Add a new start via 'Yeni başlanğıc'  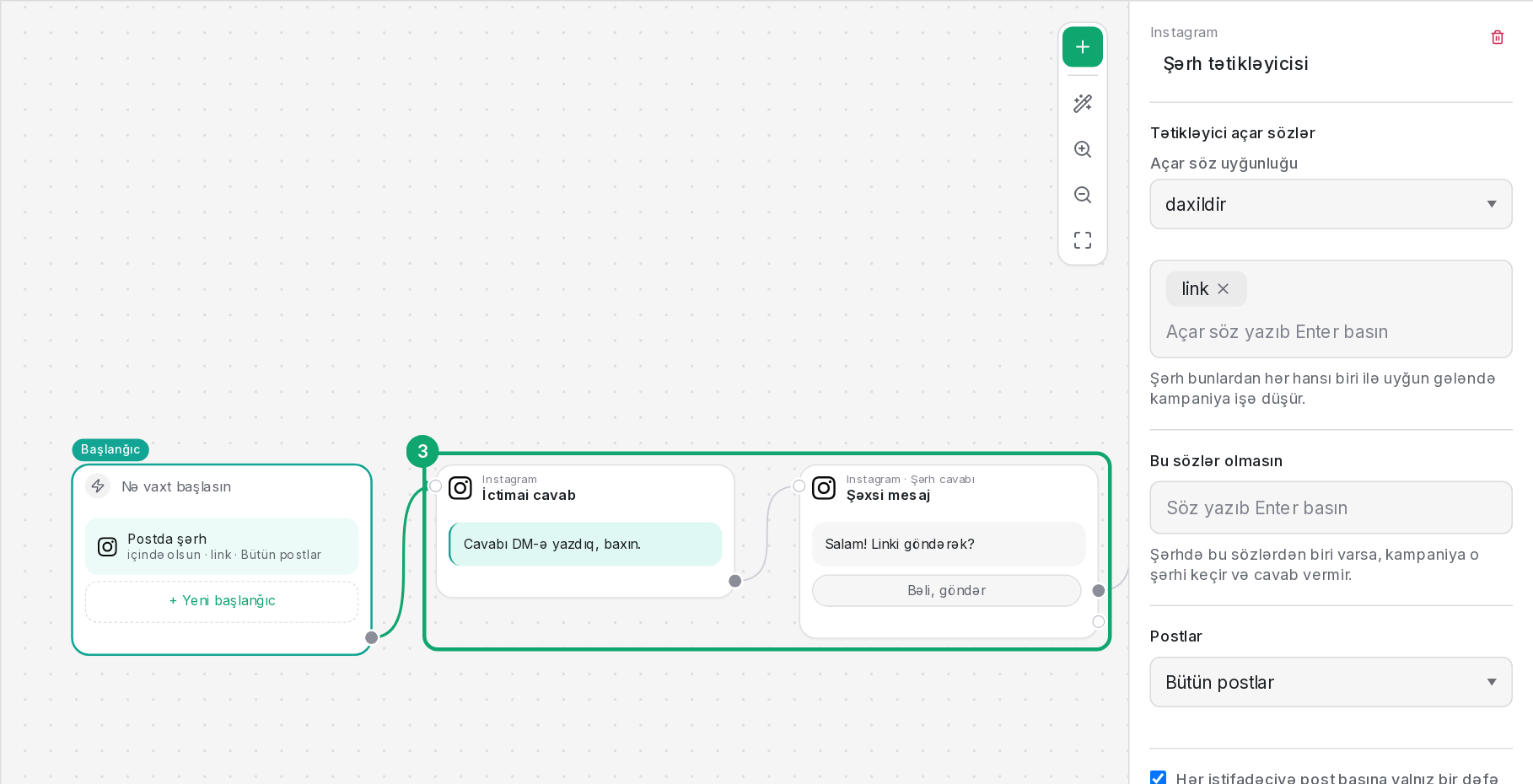(x=222, y=601)
